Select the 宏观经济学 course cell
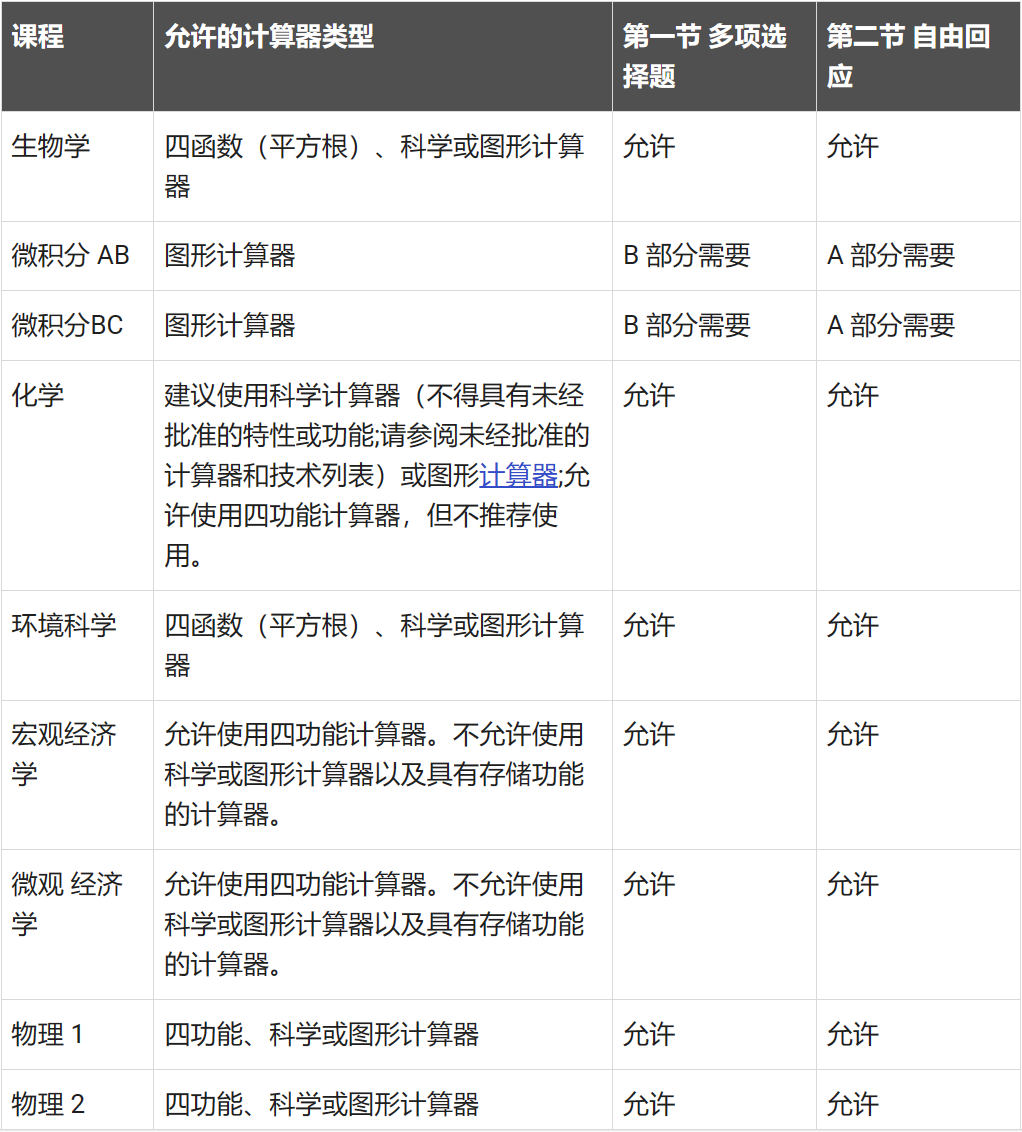The image size is (1022, 1132). 64,754
